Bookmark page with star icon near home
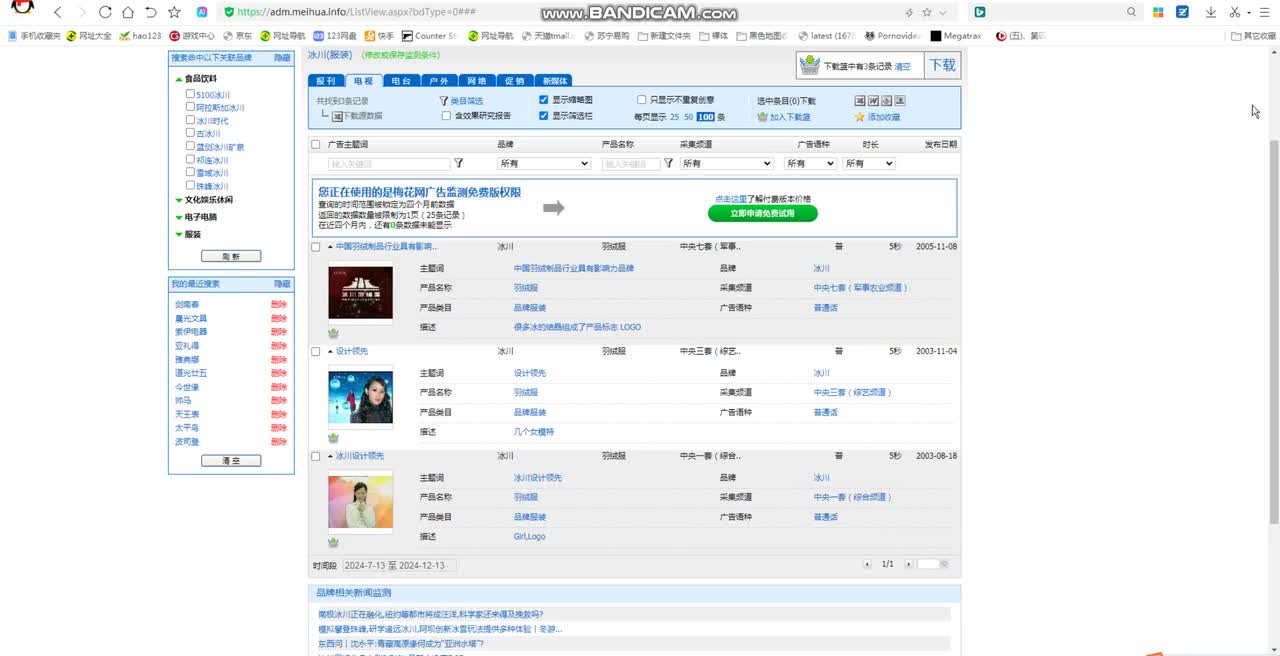This screenshot has width=1280, height=656. click(x=174, y=12)
